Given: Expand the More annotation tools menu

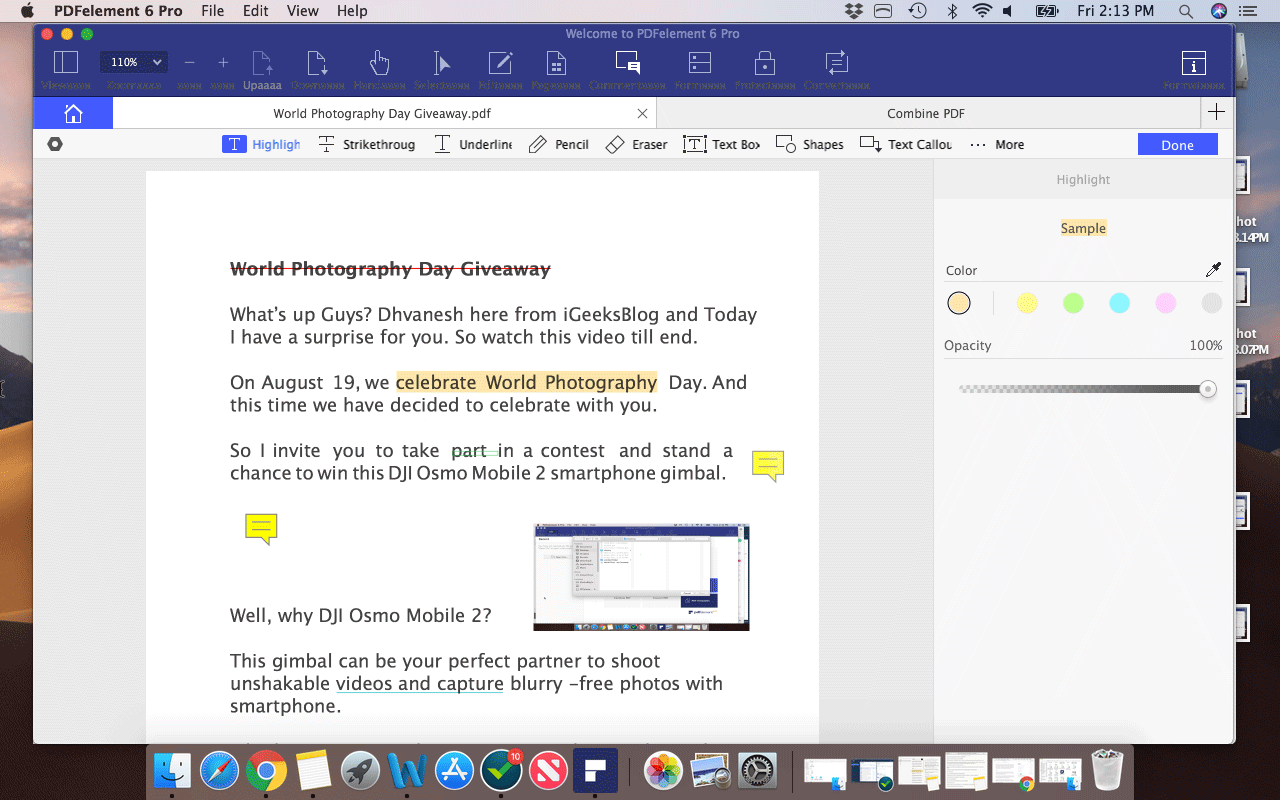Looking at the screenshot, I should (997, 144).
